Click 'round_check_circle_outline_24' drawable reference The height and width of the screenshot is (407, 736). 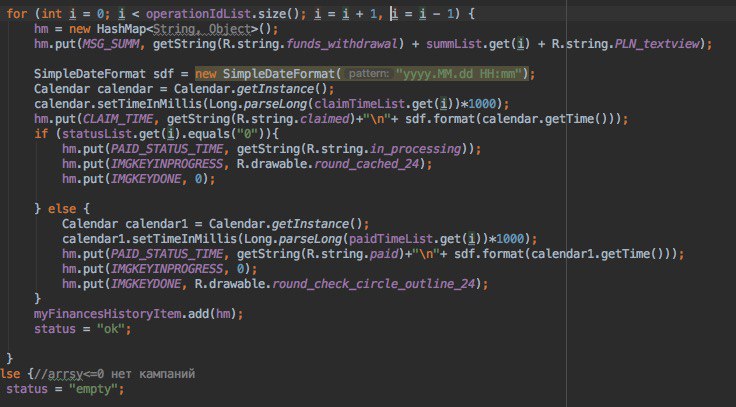coord(374,284)
